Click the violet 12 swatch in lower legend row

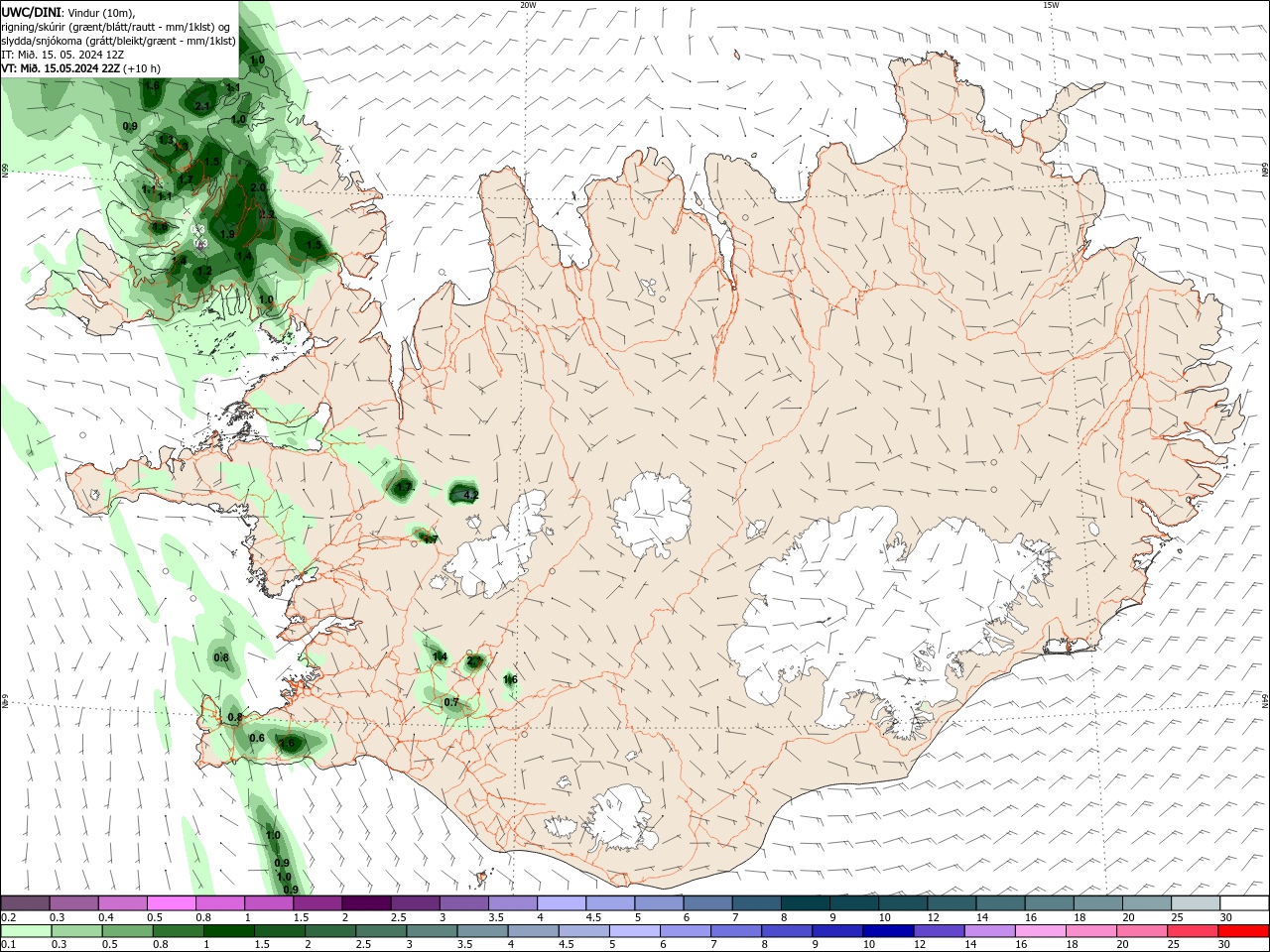coord(939,931)
